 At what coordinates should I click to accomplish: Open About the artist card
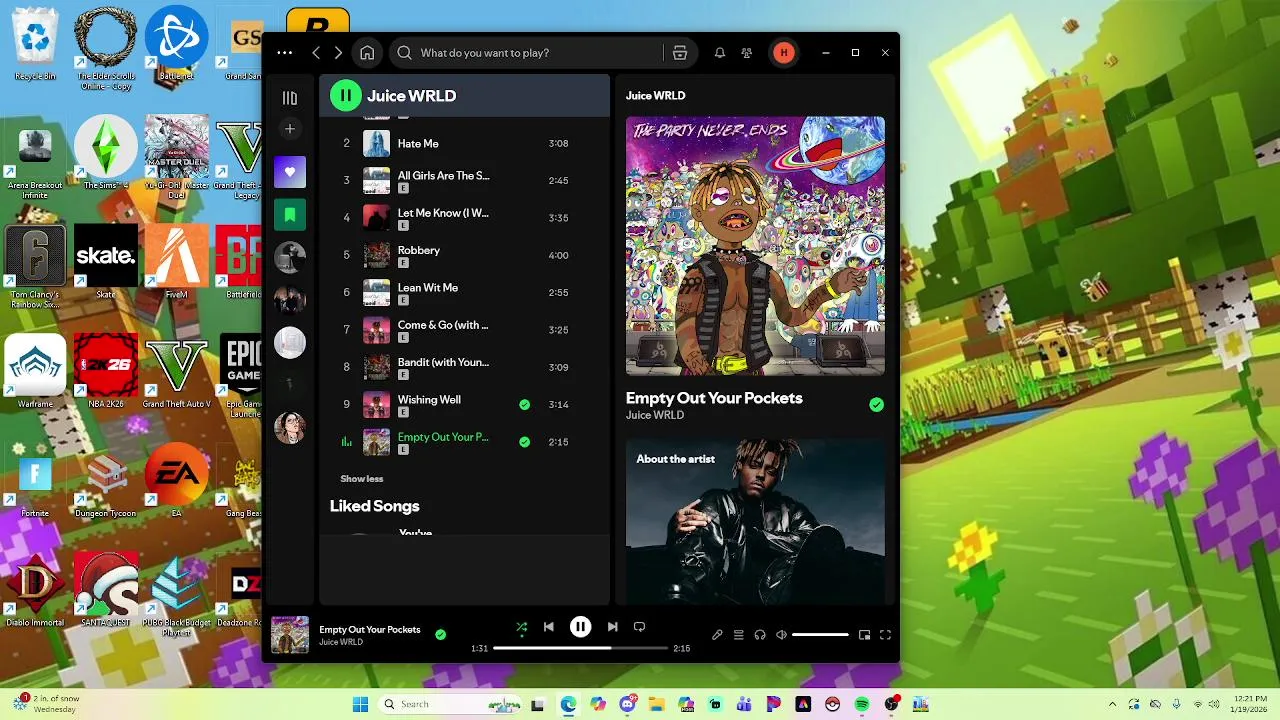click(x=755, y=521)
